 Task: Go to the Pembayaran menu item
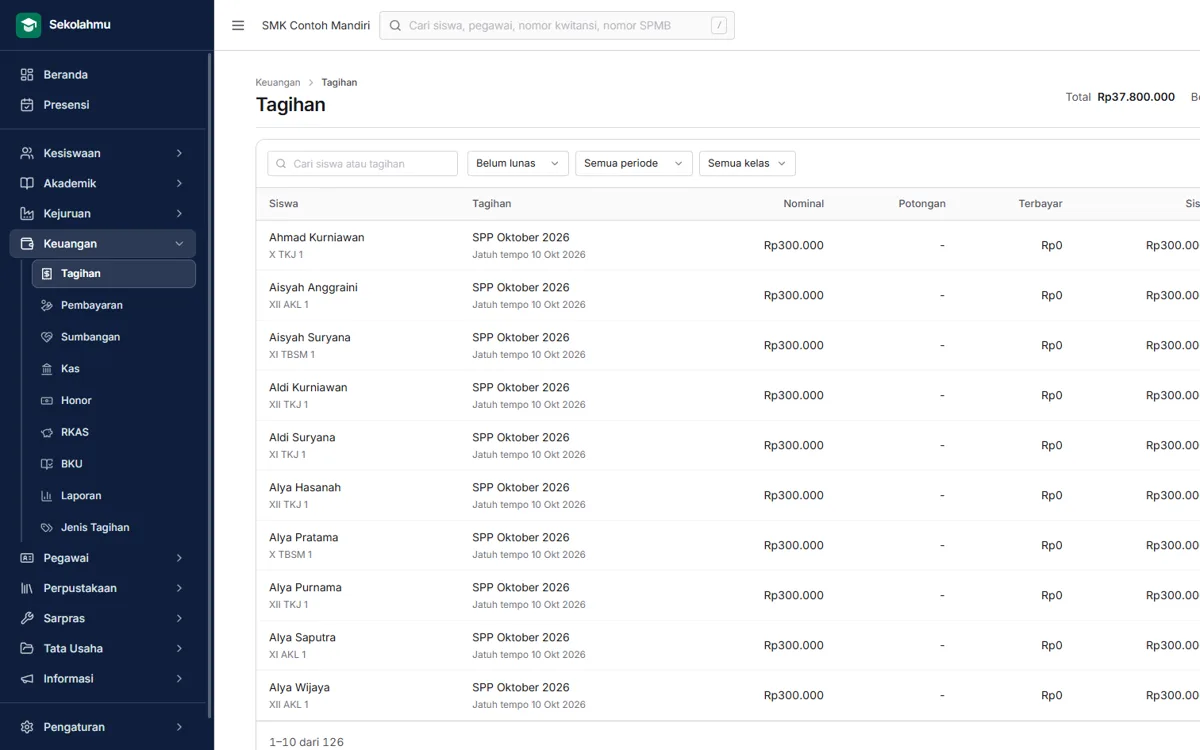(114, 305)
